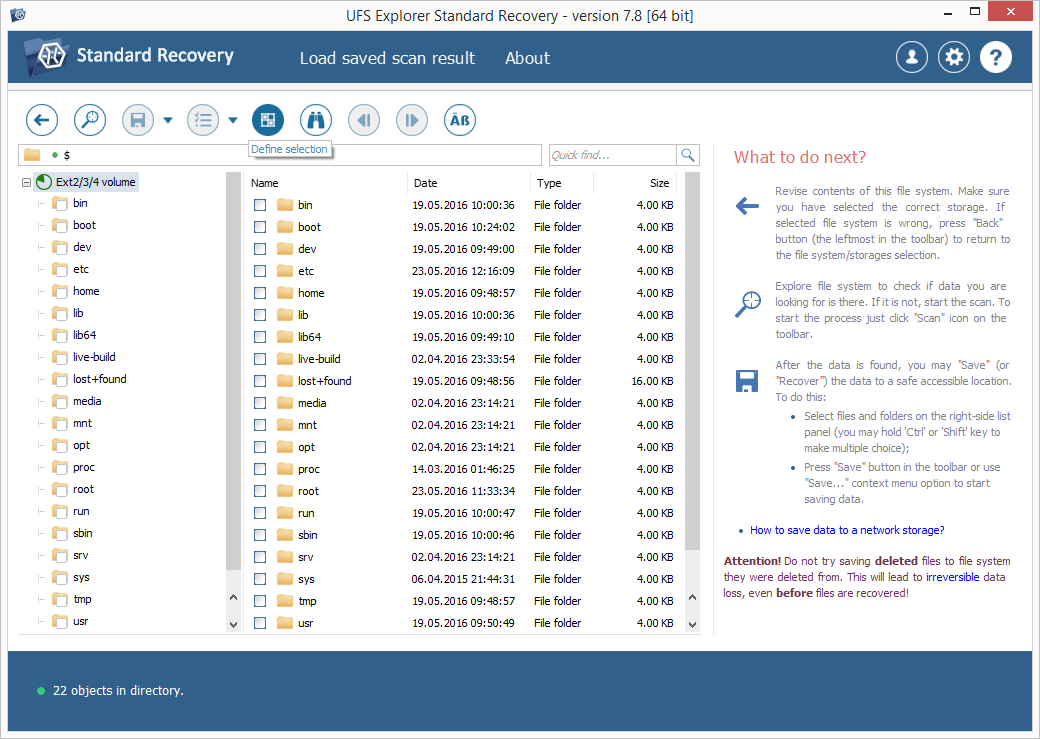
Task: Check the home folder checkbox
Action: pos(260,293)
